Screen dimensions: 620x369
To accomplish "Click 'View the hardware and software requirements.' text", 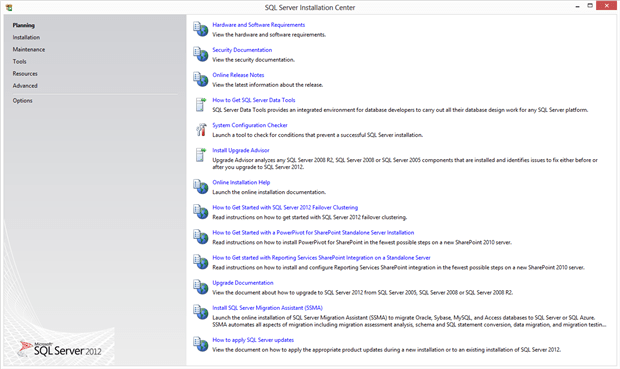I will coord(269,35).
